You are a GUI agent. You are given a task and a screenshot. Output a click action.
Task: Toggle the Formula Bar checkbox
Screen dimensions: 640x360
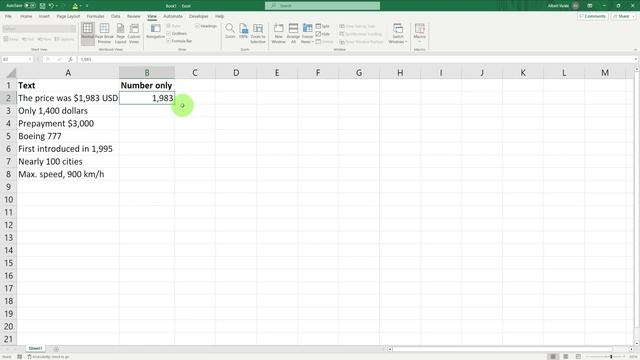point(179,41)
